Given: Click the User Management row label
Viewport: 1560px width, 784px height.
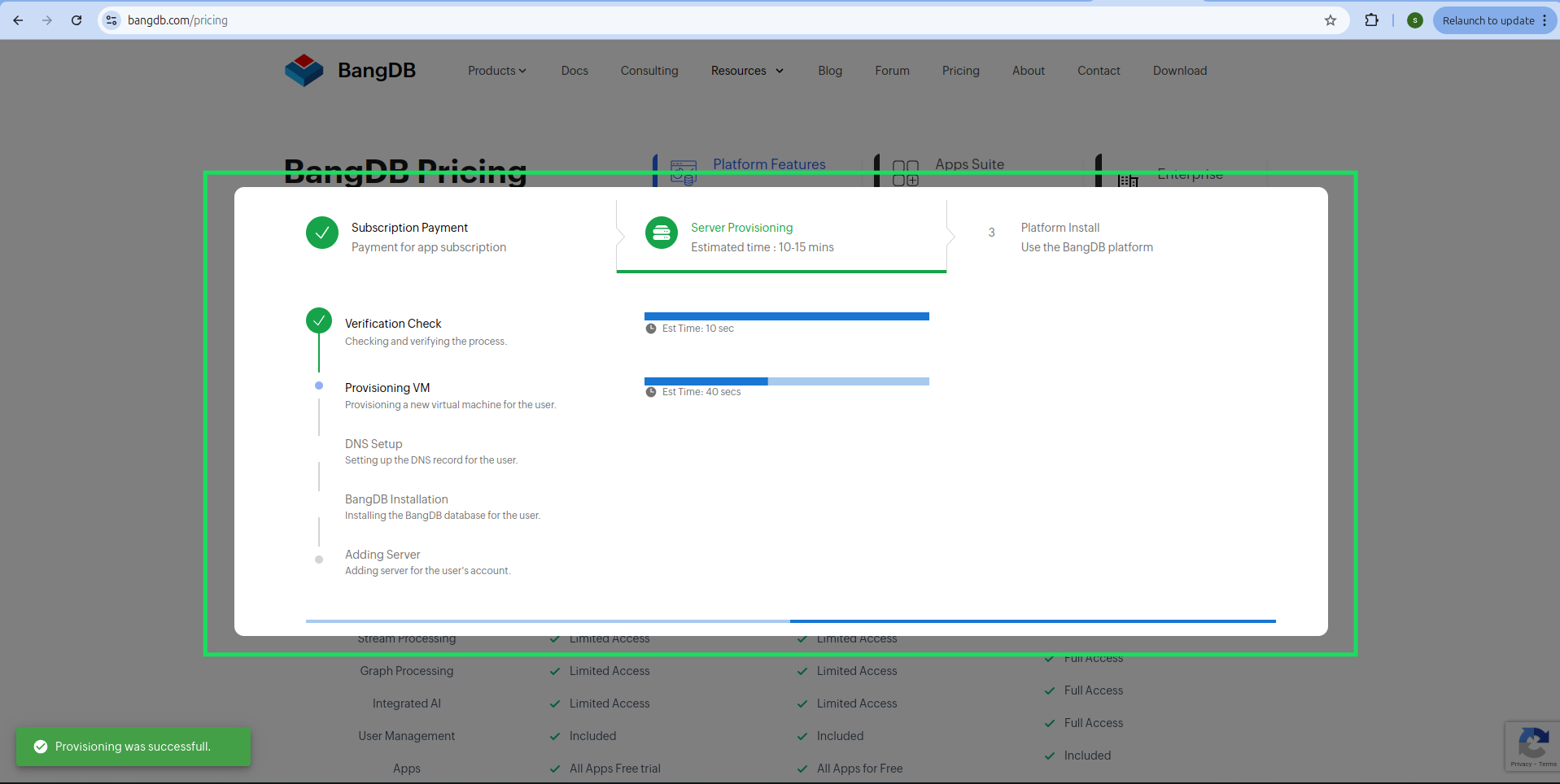Looking at the screenshot, I should (407, 736).
